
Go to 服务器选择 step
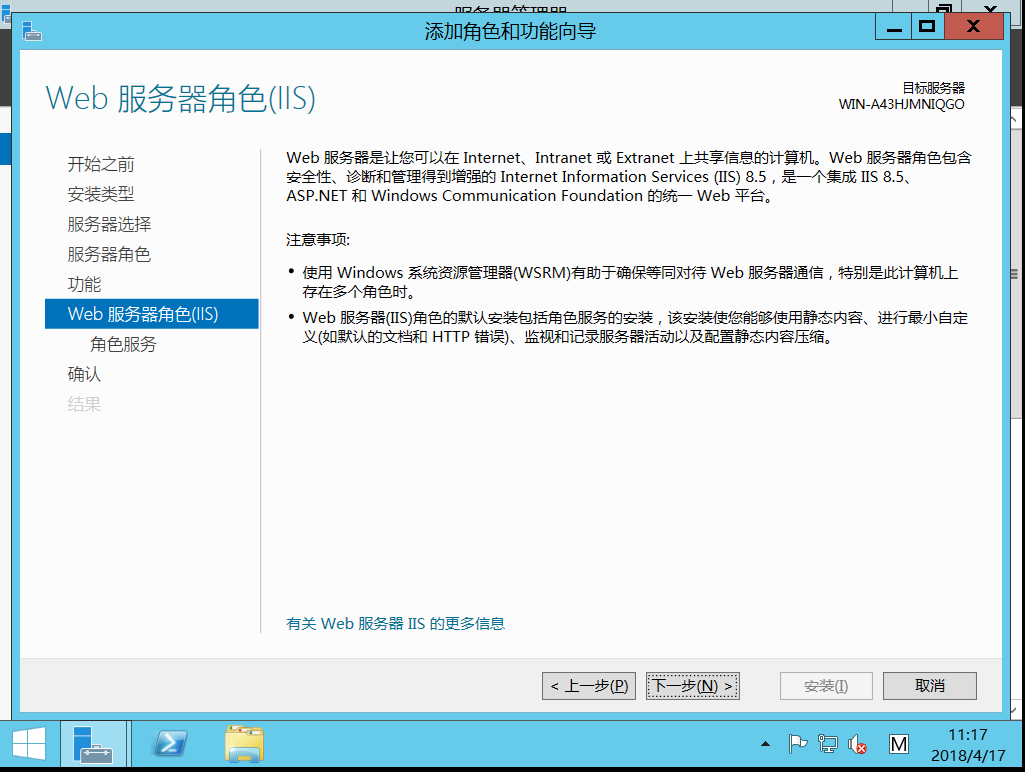pyautogui.click(x=109, y=224)
